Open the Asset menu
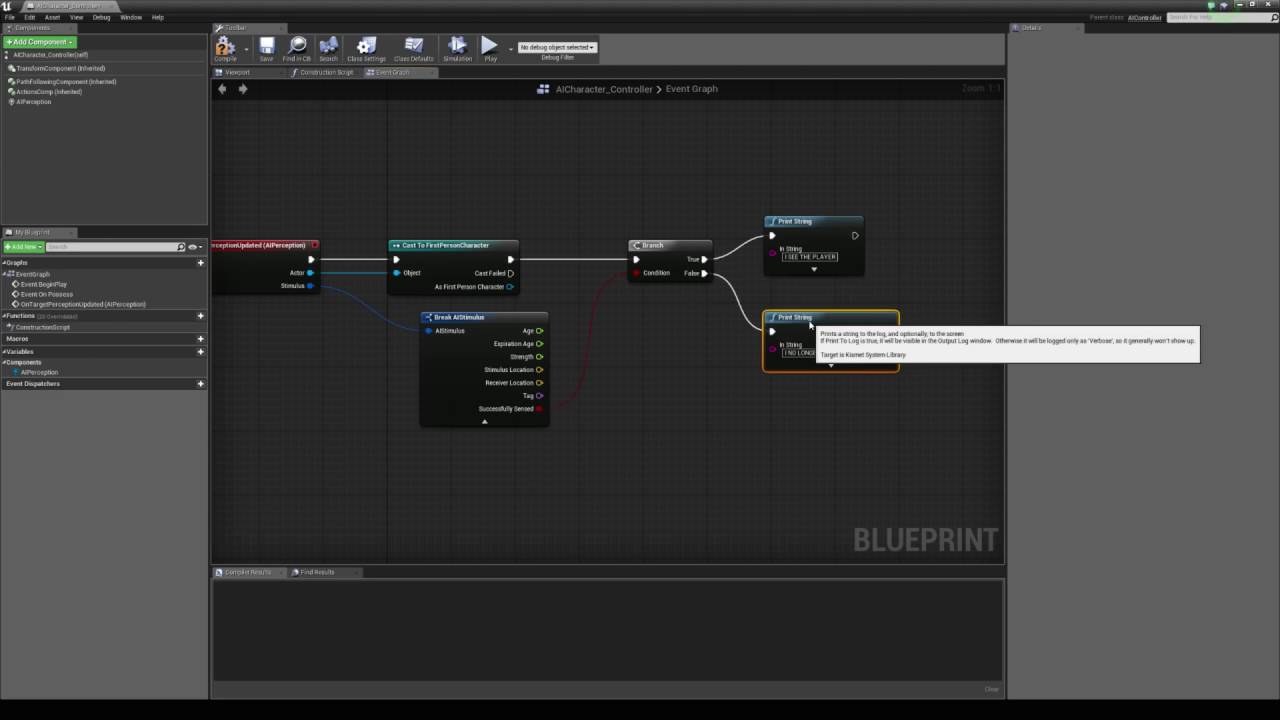The height and width of the screenshot is (720, 1280). [x=52, y=17]
